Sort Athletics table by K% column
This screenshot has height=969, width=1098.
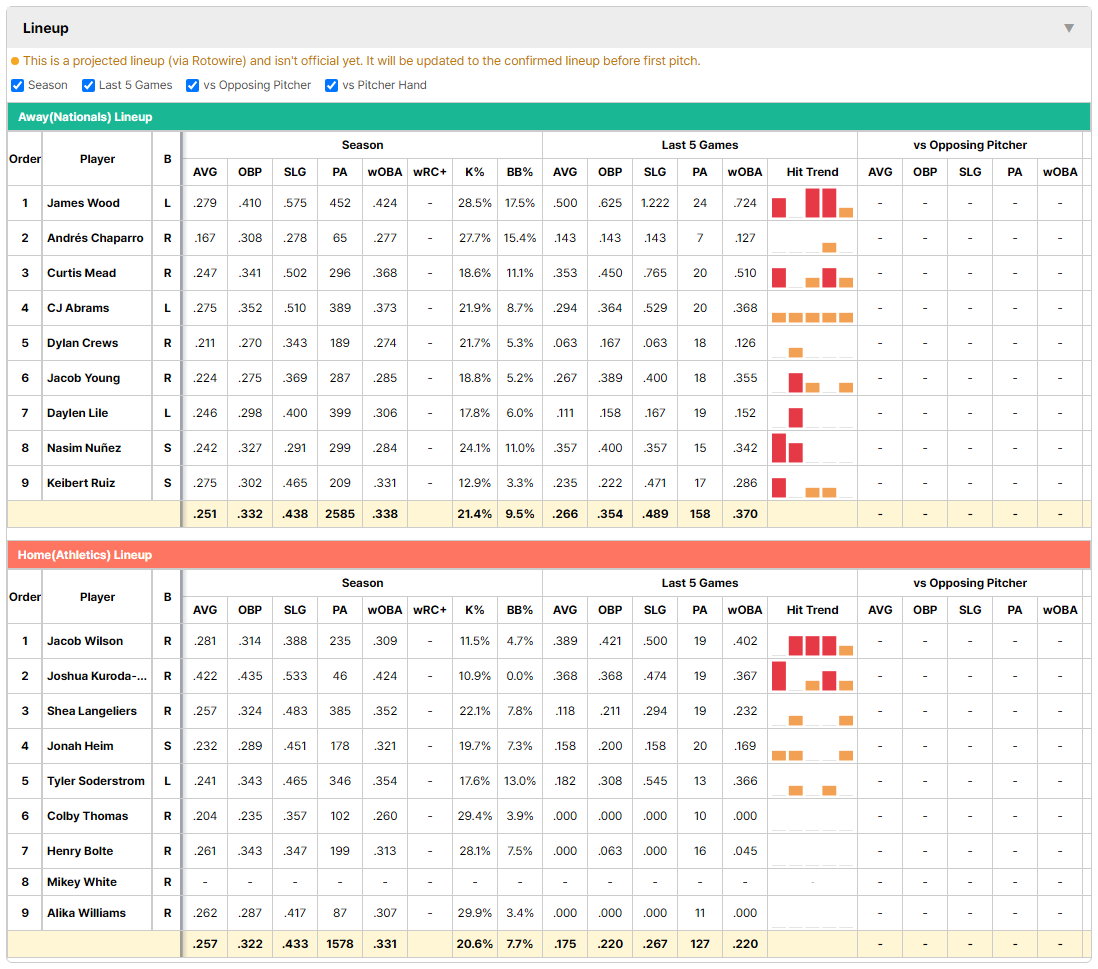(x=475, y=611)
